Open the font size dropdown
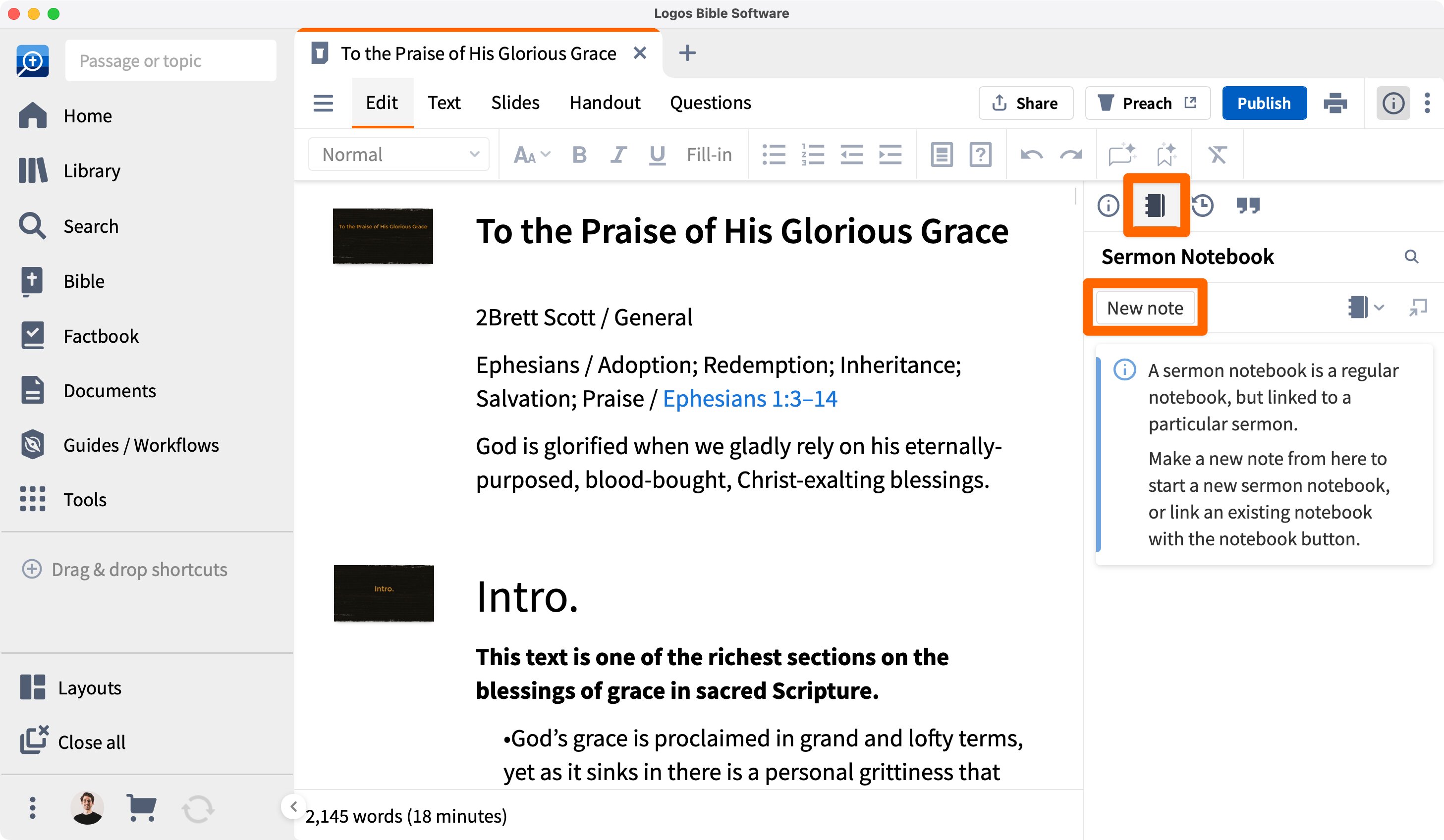Image resolution: width=1444 pixels, height=840 pixels. point(531,155)
